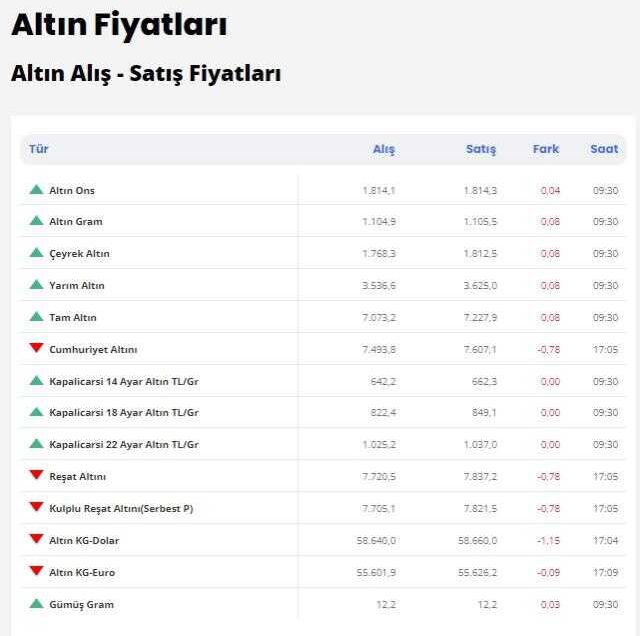Open the Tam Altın row label
The height and width of the screenshot is (636, 640).
[x=73, y=317]
